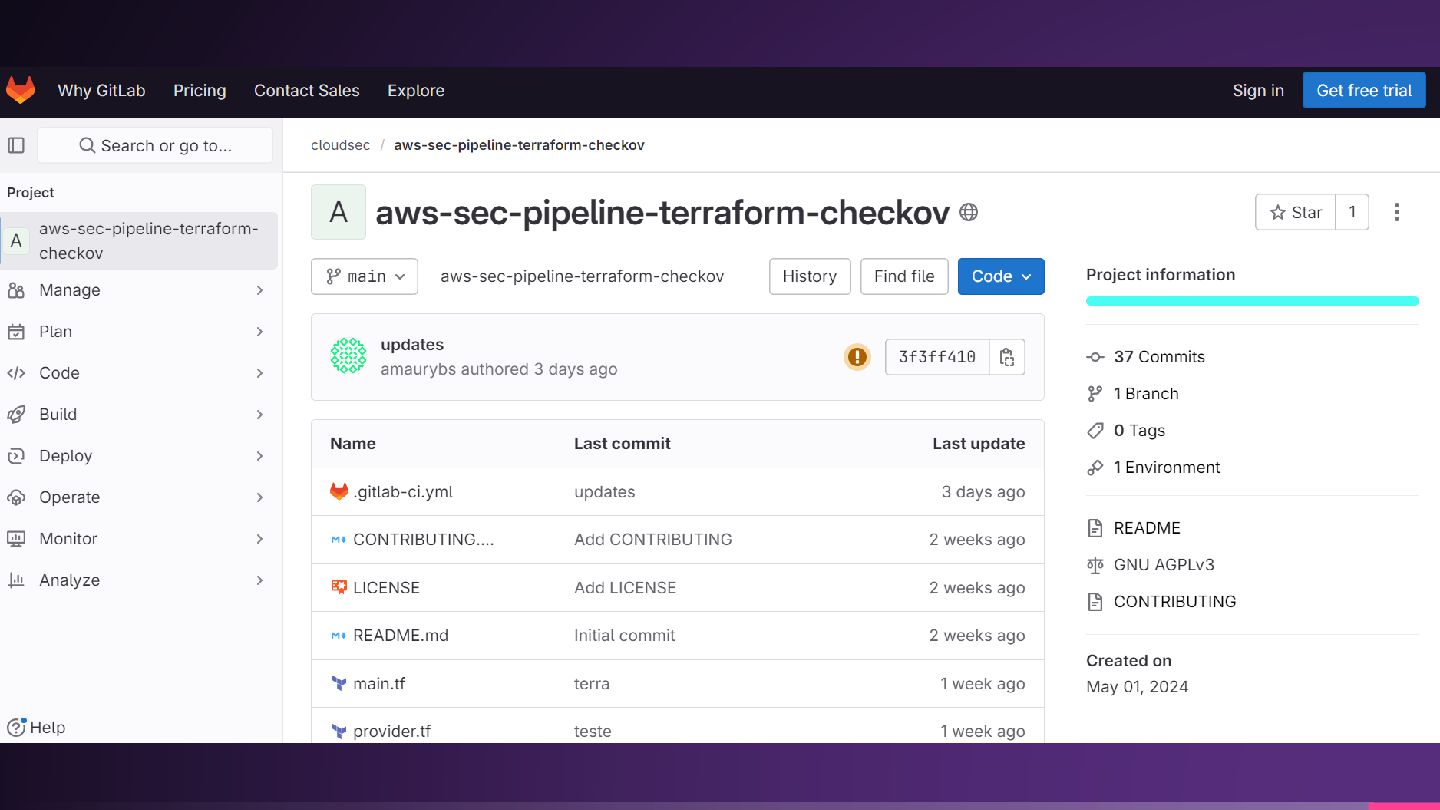Open the .gitlab-ci.yml file

403,492
